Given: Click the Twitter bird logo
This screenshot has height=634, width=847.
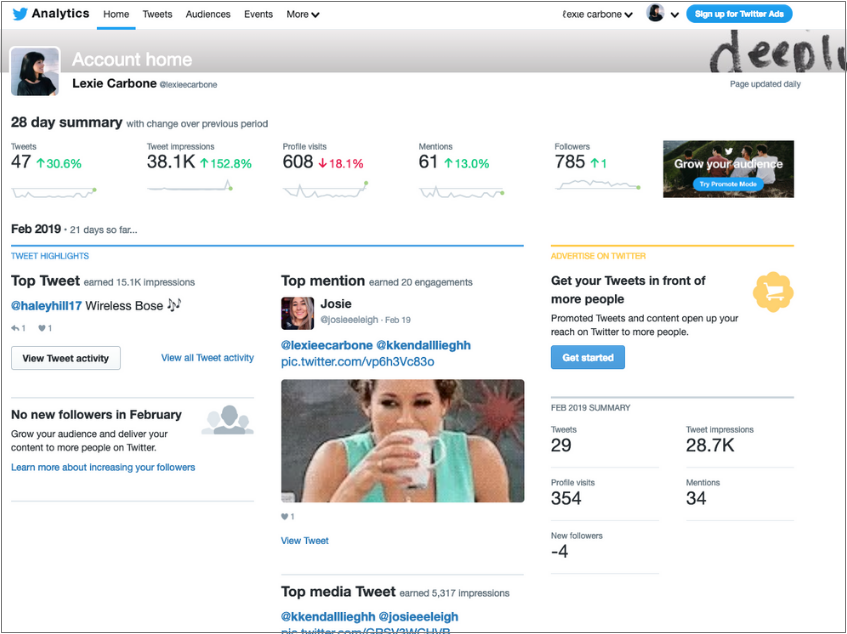Looking at the screenshot, I should pos(20,14).
